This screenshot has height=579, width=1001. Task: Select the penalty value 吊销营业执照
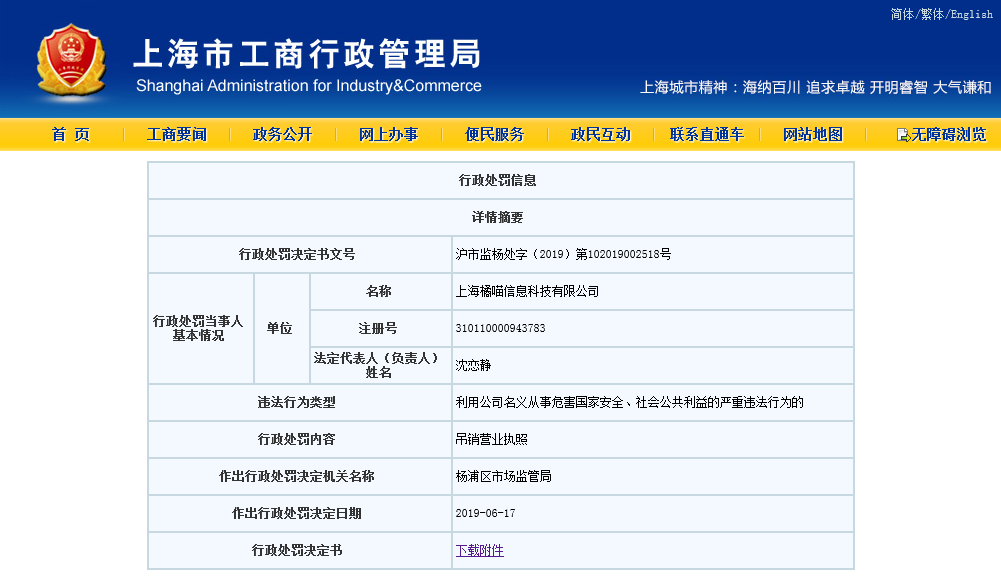[x=491, y=439]
